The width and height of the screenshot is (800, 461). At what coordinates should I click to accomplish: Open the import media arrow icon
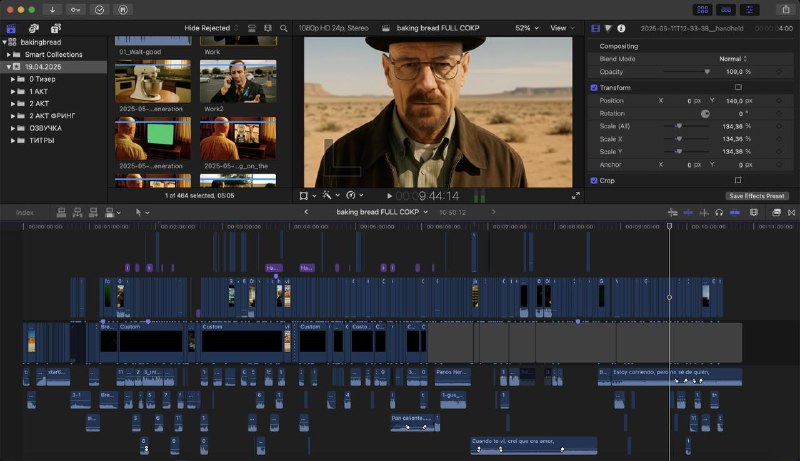pyautogui.click(x=52, y=10)
